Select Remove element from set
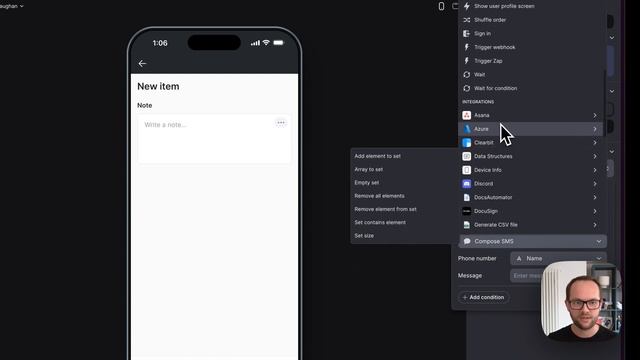Viewport: 640px width, 360px height. pyautogui.click(x=385, y=209)
